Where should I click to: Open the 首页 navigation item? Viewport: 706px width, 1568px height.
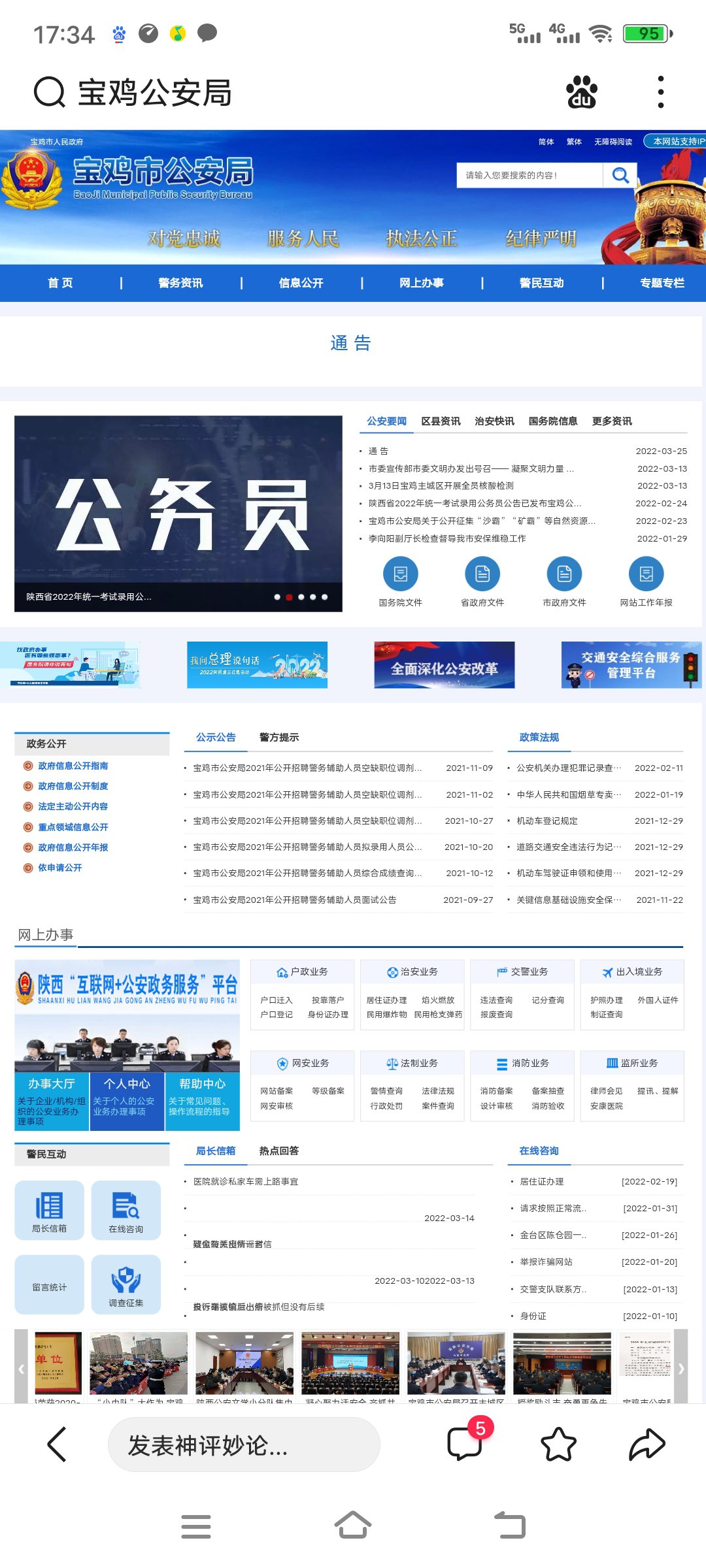point(60,283)
